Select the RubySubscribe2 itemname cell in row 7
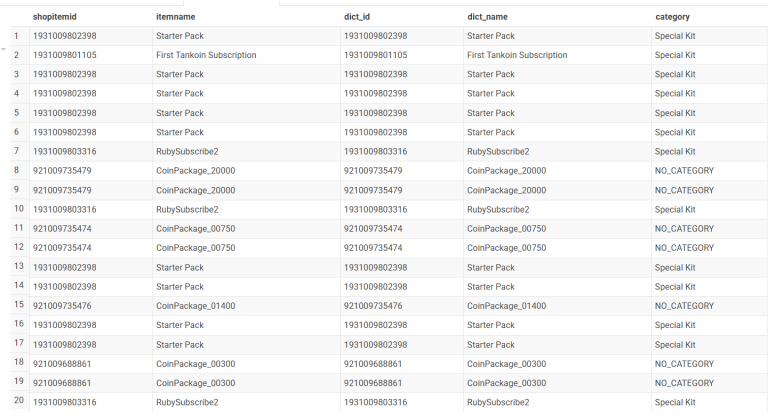The width and height of the screenshot is (768, 417). [187, 152]
